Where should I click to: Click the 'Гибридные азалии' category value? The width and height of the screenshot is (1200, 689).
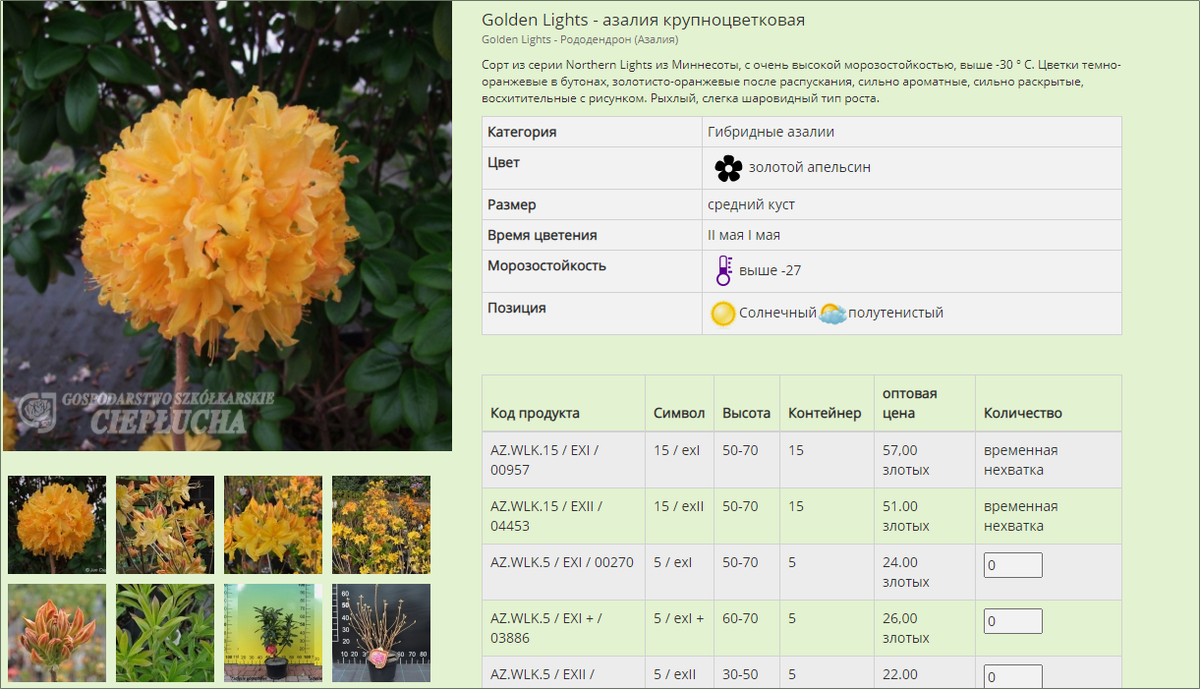point(771,132)
